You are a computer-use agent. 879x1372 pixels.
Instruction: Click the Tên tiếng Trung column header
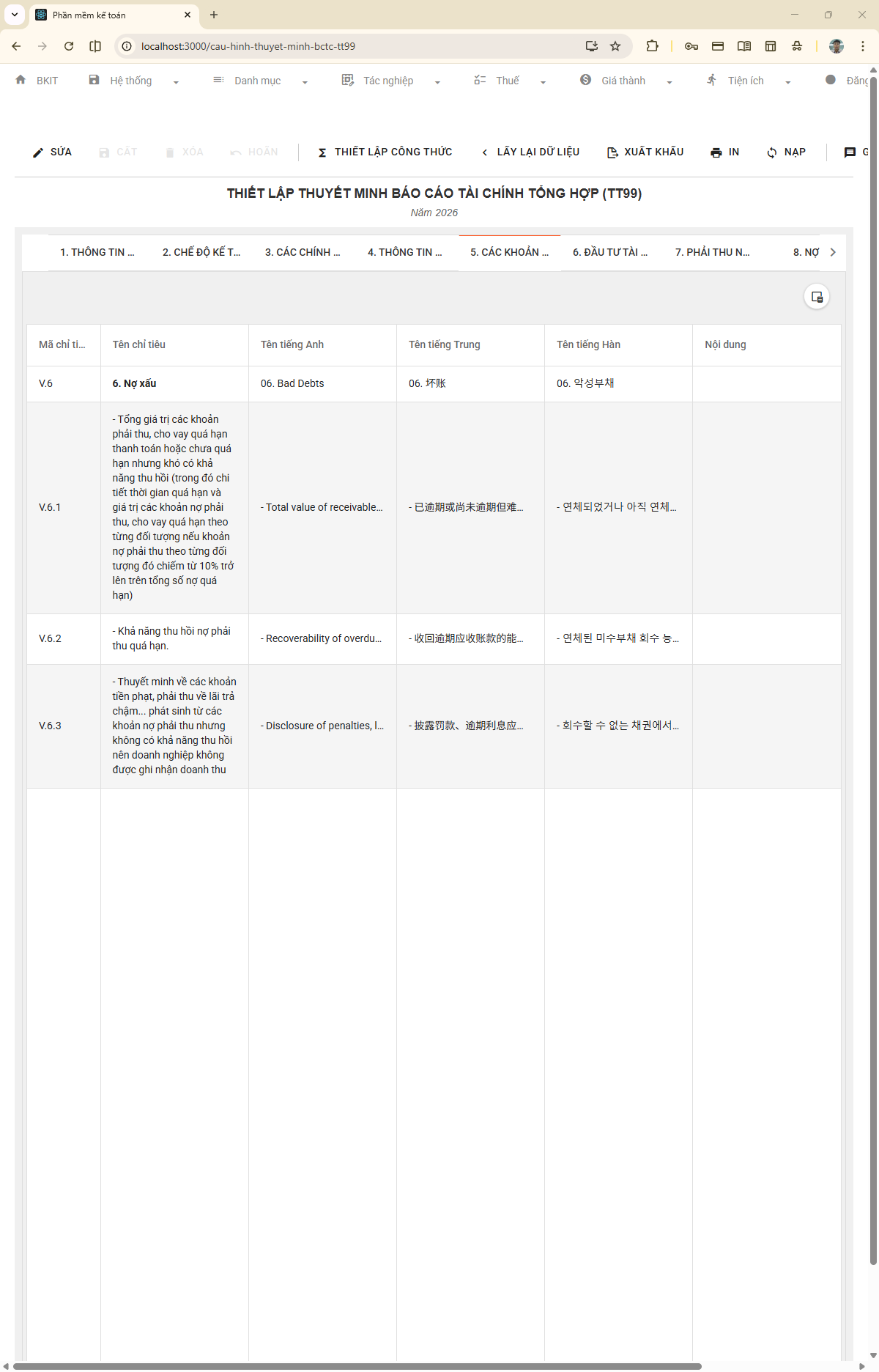(x=470, y=345)
